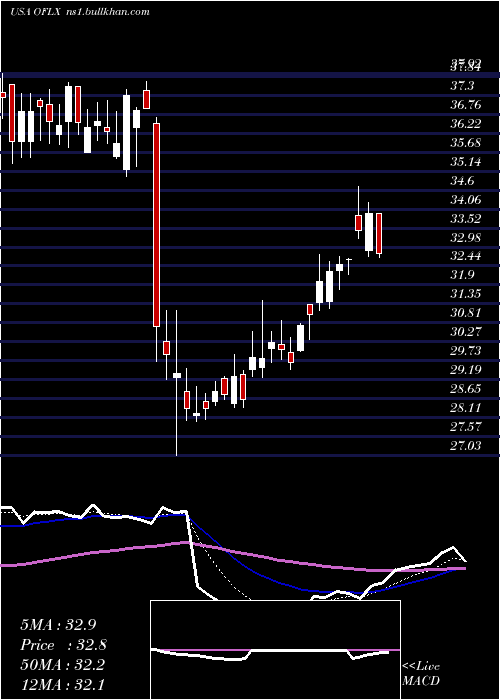Click the 33.52 price axis label
This screenshot has width=500, height=700.
[x=465, y=219]
